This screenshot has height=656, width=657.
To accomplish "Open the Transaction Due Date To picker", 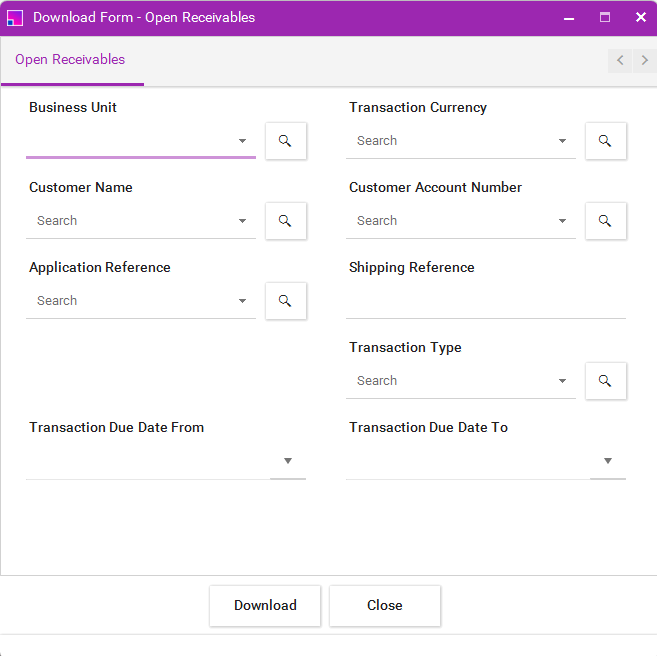I will point(608,461).
